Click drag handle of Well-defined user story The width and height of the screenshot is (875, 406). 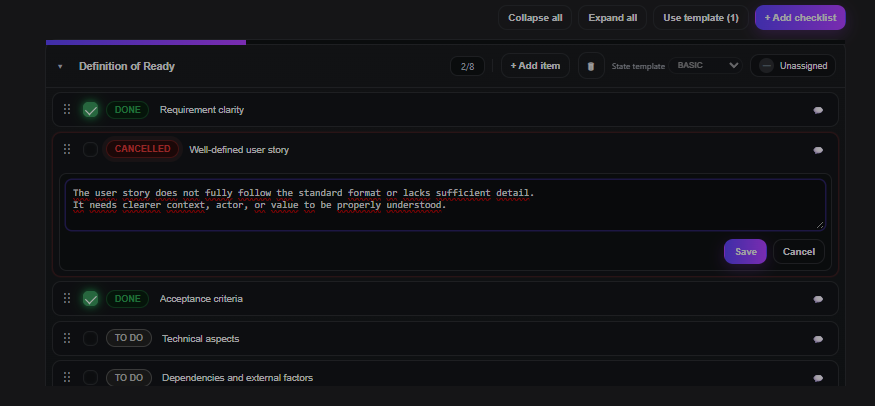coord(67,149)
